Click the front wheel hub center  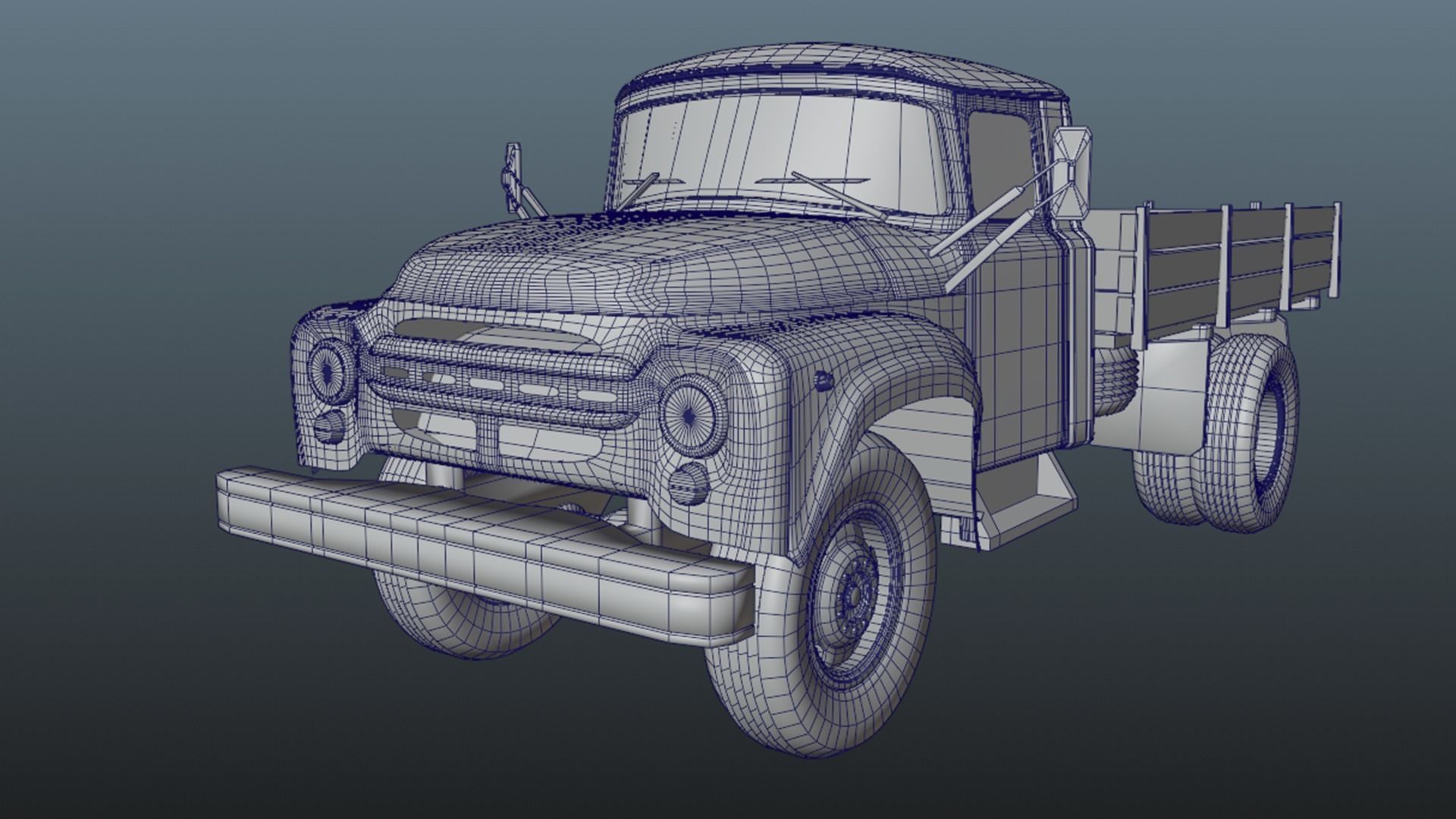coord(853,595)
